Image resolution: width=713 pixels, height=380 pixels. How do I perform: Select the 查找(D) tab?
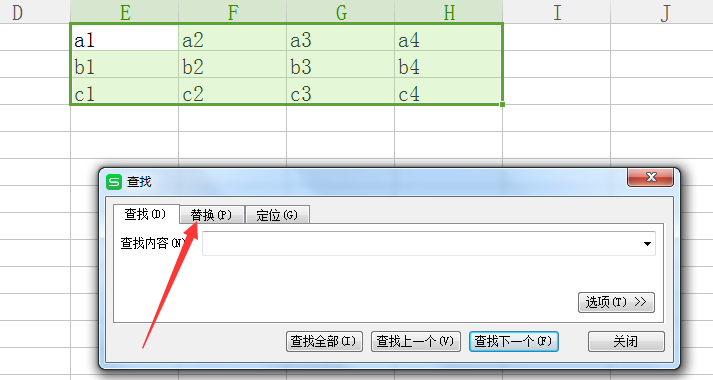(x=146, y=214)
